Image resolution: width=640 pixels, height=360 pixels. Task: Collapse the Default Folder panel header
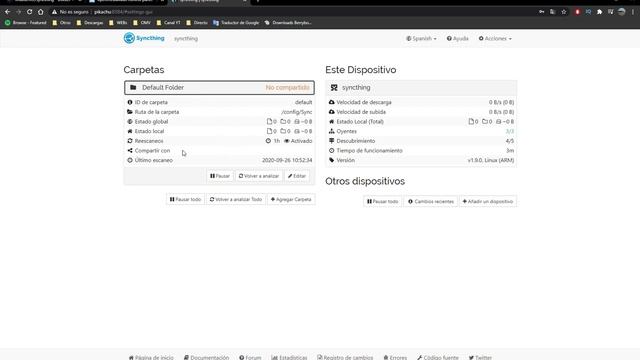(x=219, y=87)
